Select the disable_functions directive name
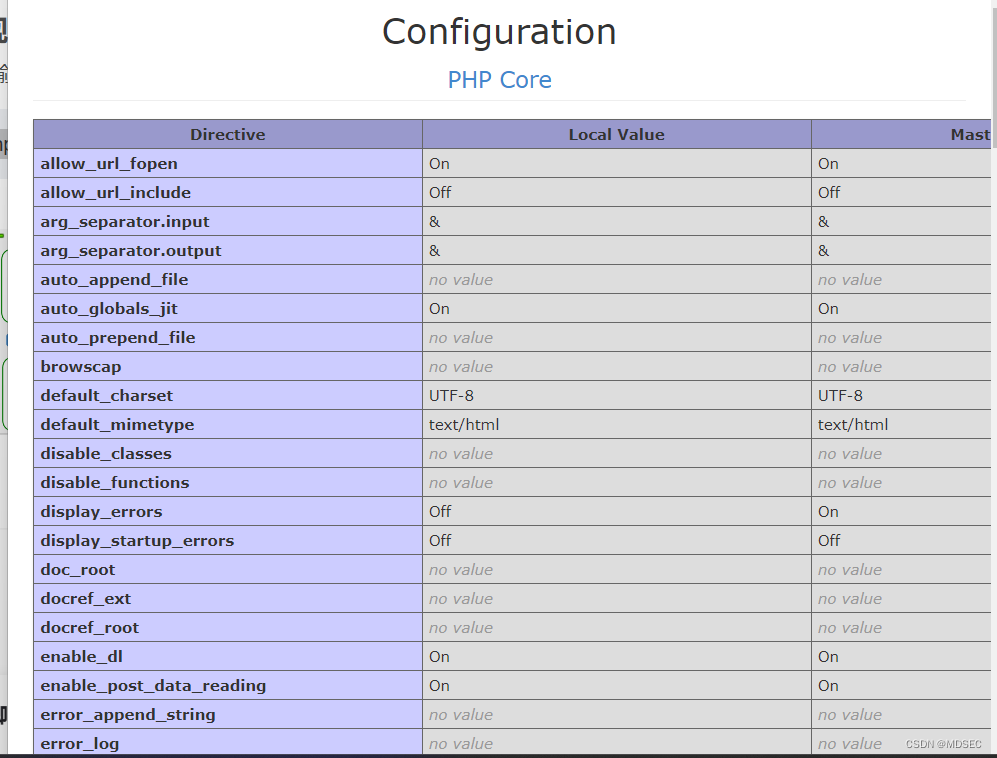997x758 pixels. click(115, 483)
